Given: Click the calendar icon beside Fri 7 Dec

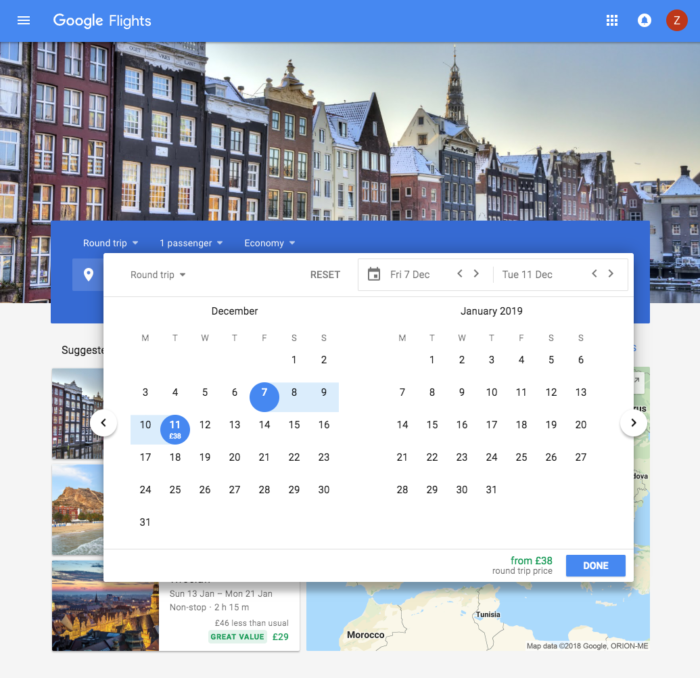Looking at the screenshot, I should [374, 274].
